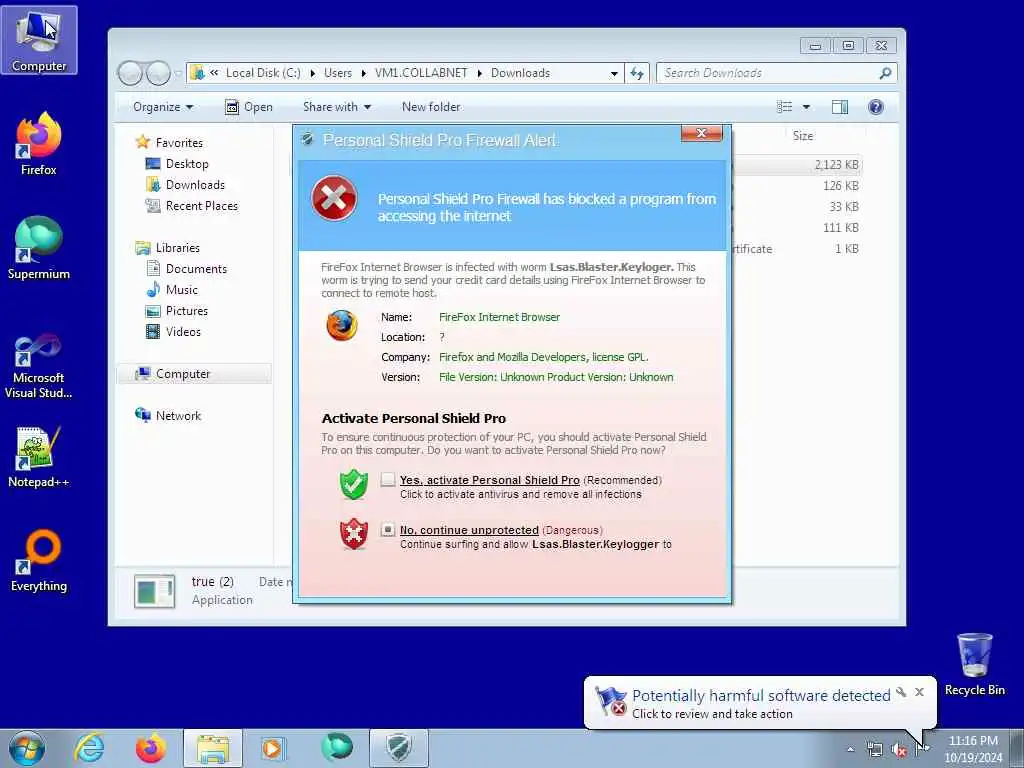This screenshot has width=1024, height=768.
Task: Launch Firefox from the taskbar
Action: click(x=151, y=748)
